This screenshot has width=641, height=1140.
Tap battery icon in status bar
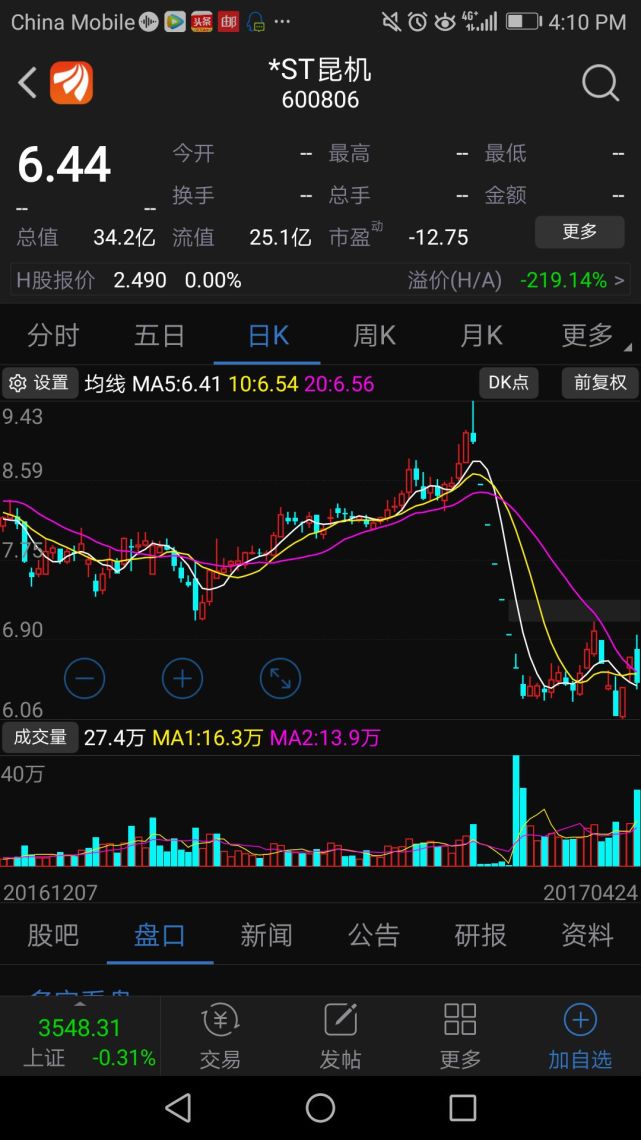523,22
